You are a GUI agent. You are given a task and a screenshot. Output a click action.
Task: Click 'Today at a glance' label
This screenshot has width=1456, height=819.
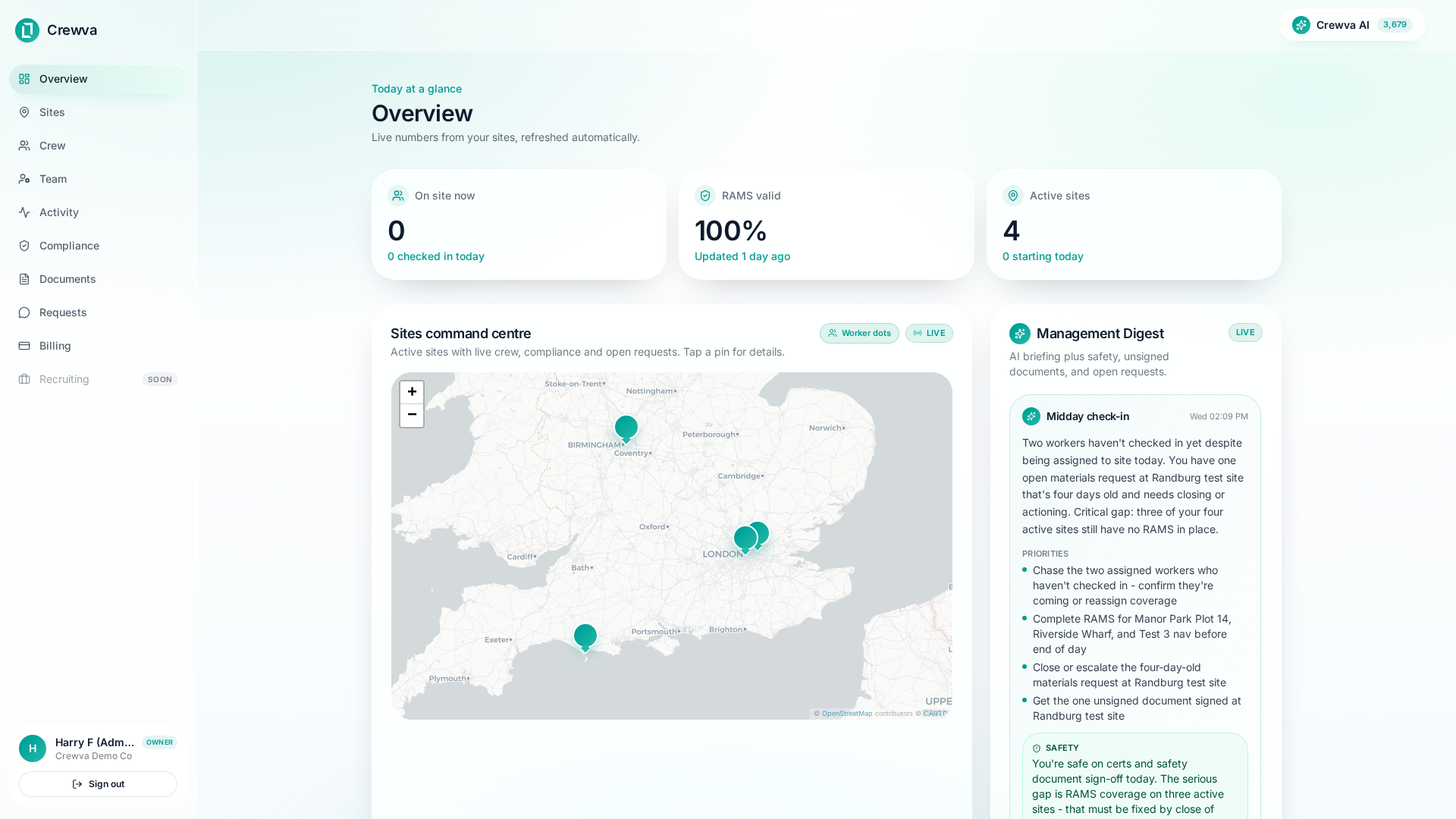[416, 89]
